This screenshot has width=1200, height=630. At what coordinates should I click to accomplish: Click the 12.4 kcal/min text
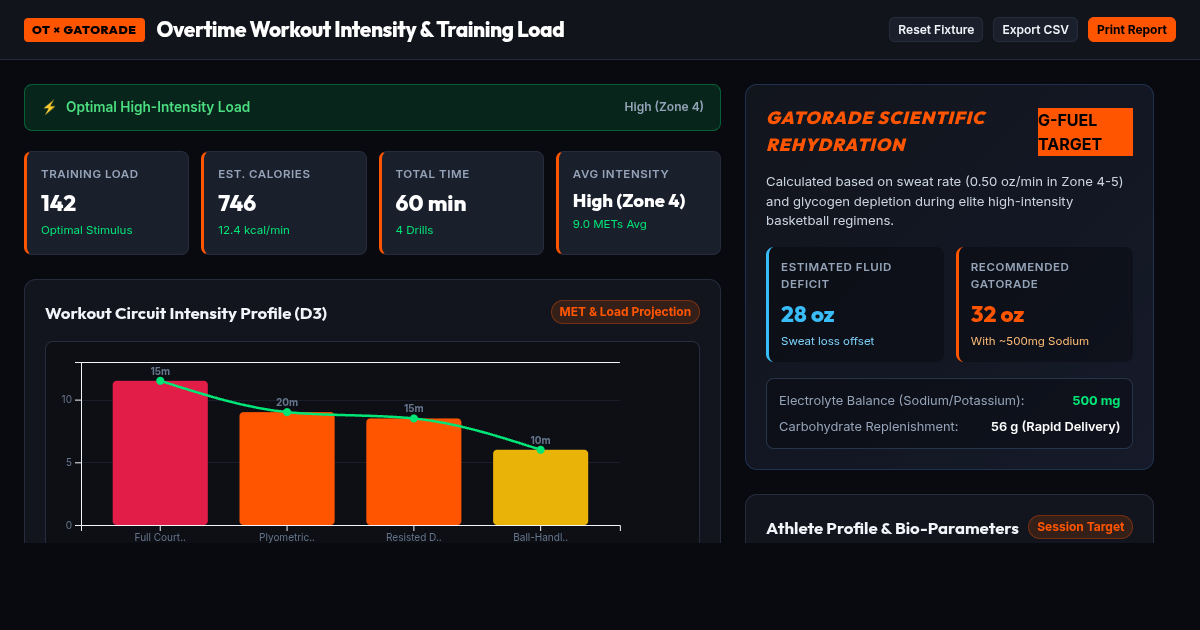tap(254, 230)
